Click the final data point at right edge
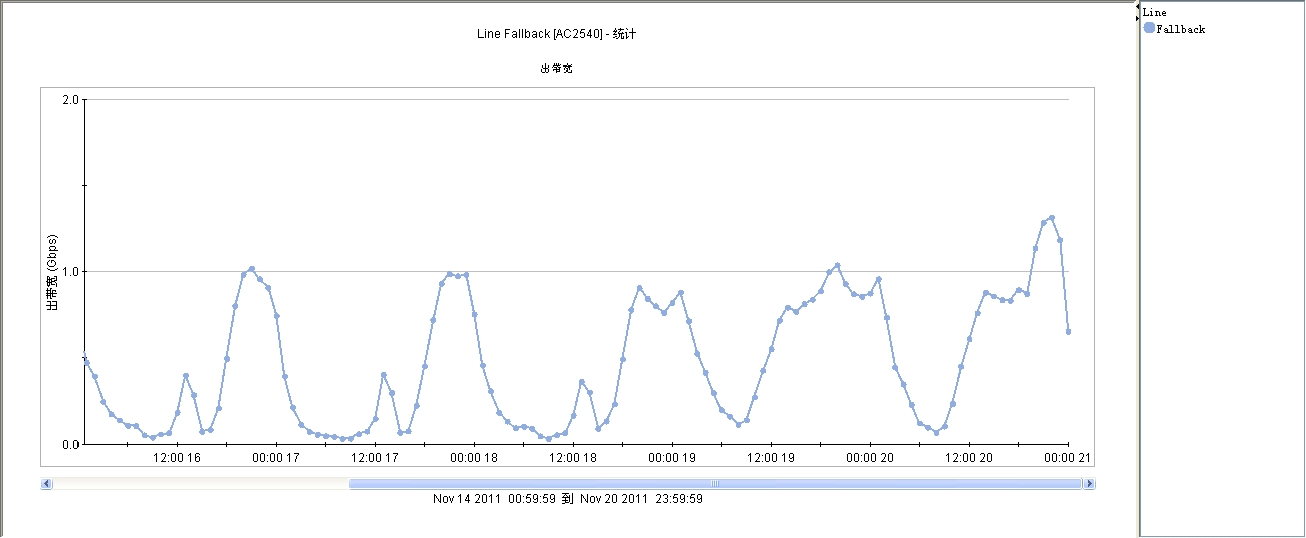Viewport: 1306px width, 538px height. click(x=1068, y=331)
